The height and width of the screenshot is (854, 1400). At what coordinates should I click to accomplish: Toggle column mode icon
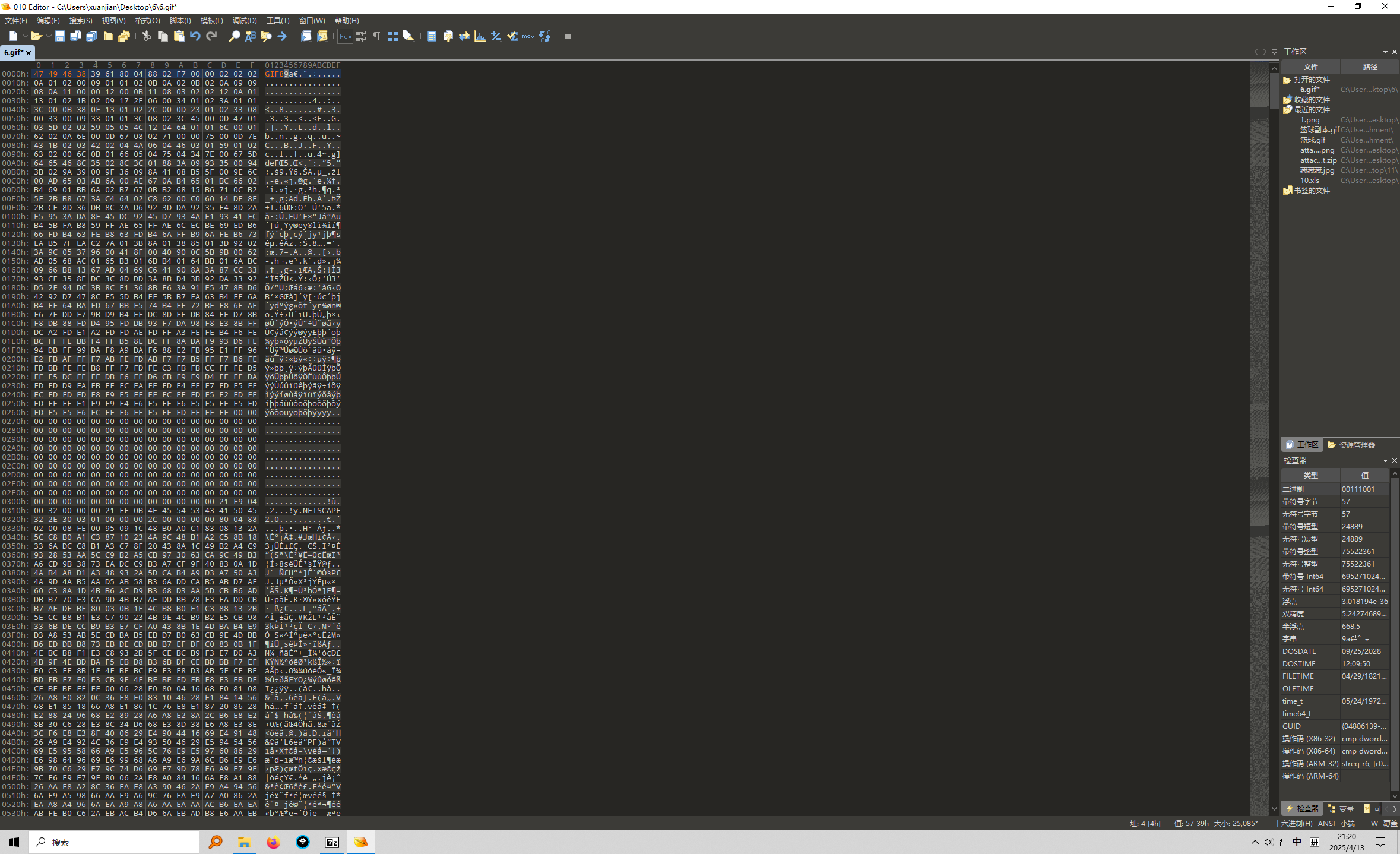pyautogui.click(x=392, y=36)
